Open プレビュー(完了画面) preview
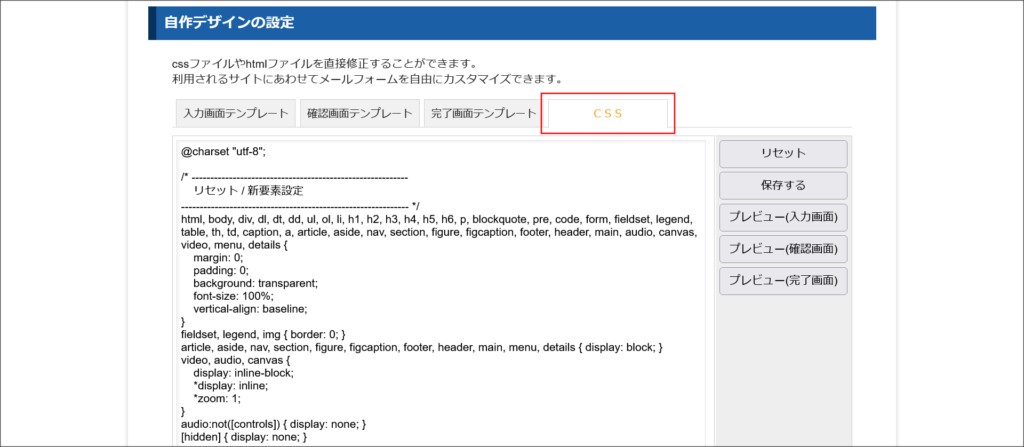The image size is (1024, 447). click(783, 281)
